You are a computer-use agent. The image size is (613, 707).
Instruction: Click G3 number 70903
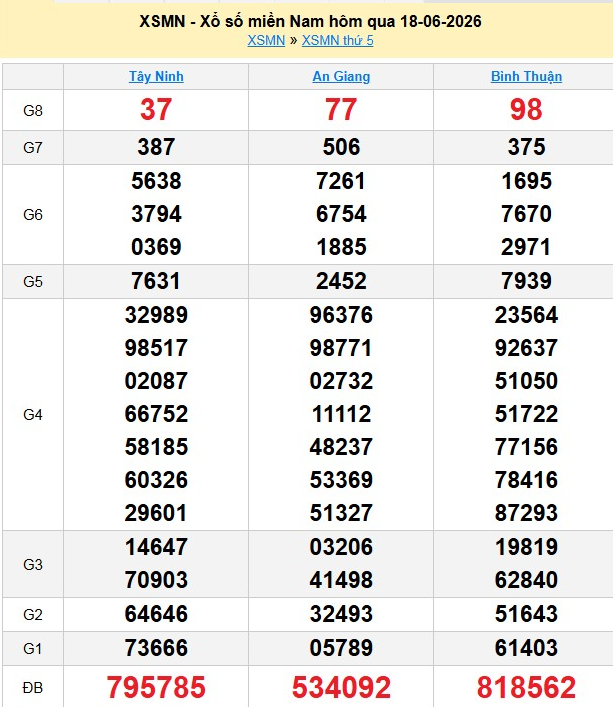156,580
